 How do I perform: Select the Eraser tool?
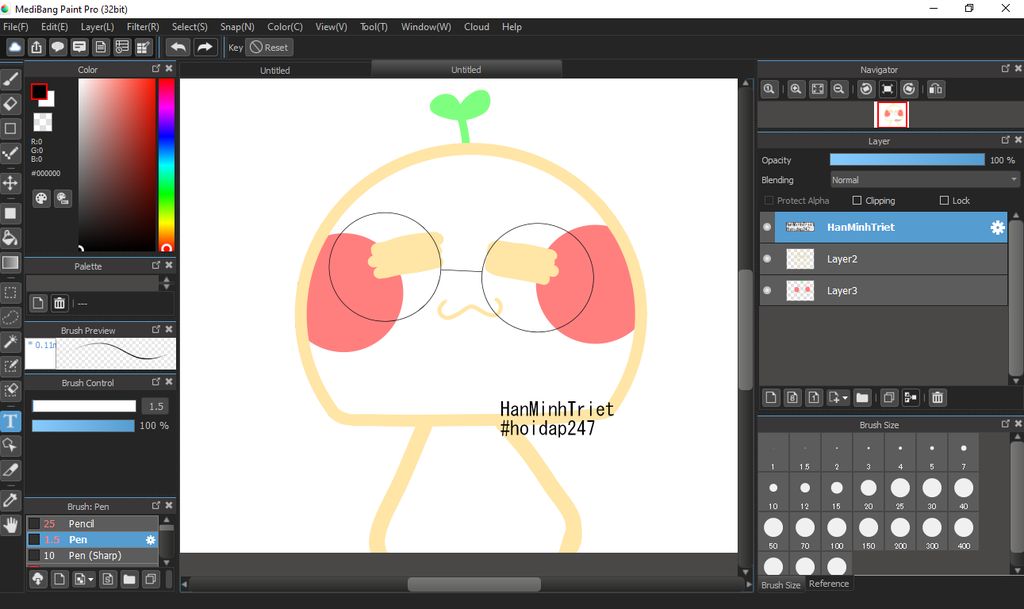pyautogui.click(x=10, y=104)
